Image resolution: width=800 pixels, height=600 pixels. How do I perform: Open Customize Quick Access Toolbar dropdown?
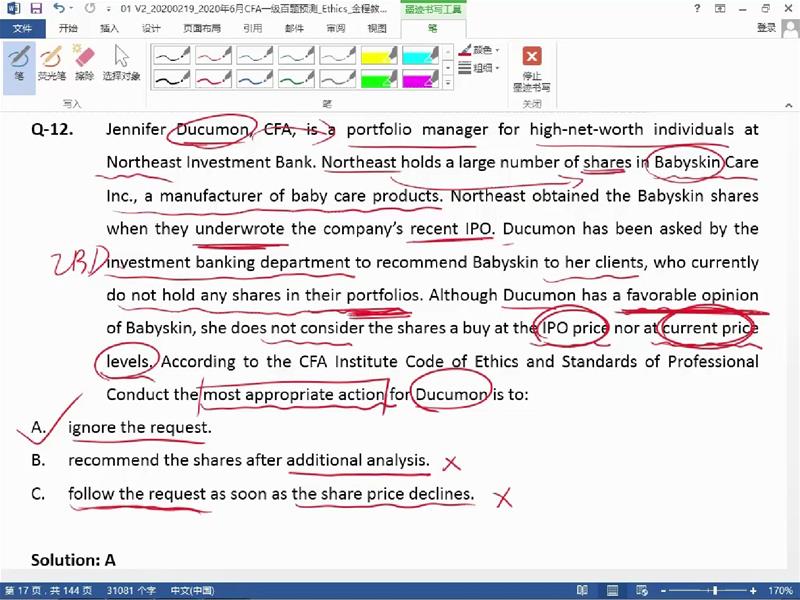[x=109, y=9]
